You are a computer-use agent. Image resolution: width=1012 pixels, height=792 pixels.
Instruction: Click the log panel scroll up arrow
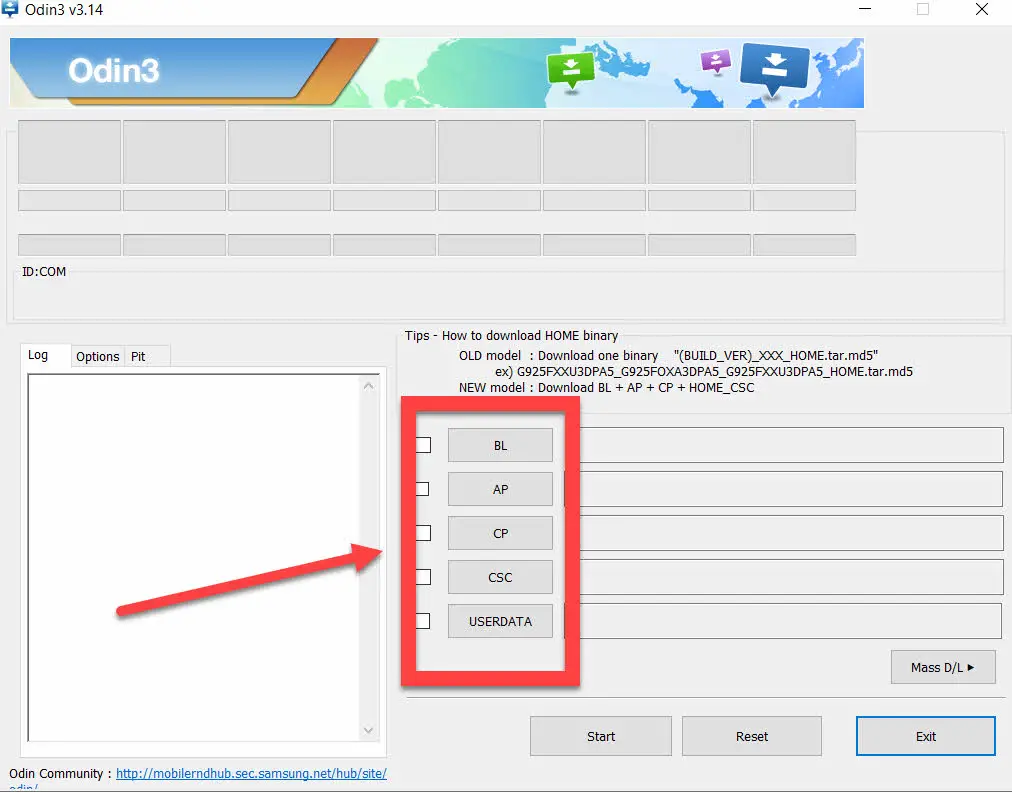click(x=369, y=386)
